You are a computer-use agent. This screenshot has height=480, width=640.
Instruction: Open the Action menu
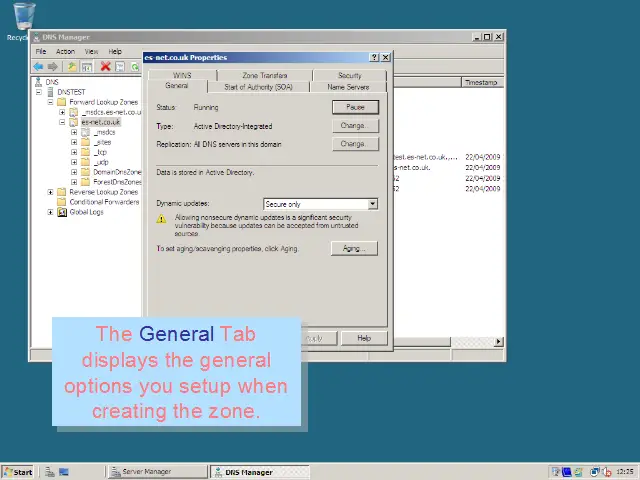(65, 51)
